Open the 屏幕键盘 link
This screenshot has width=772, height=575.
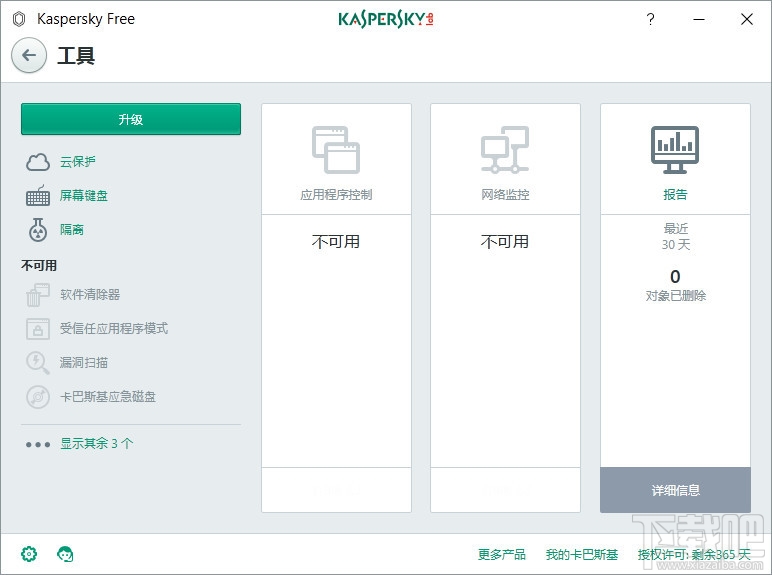pos(84,195)
